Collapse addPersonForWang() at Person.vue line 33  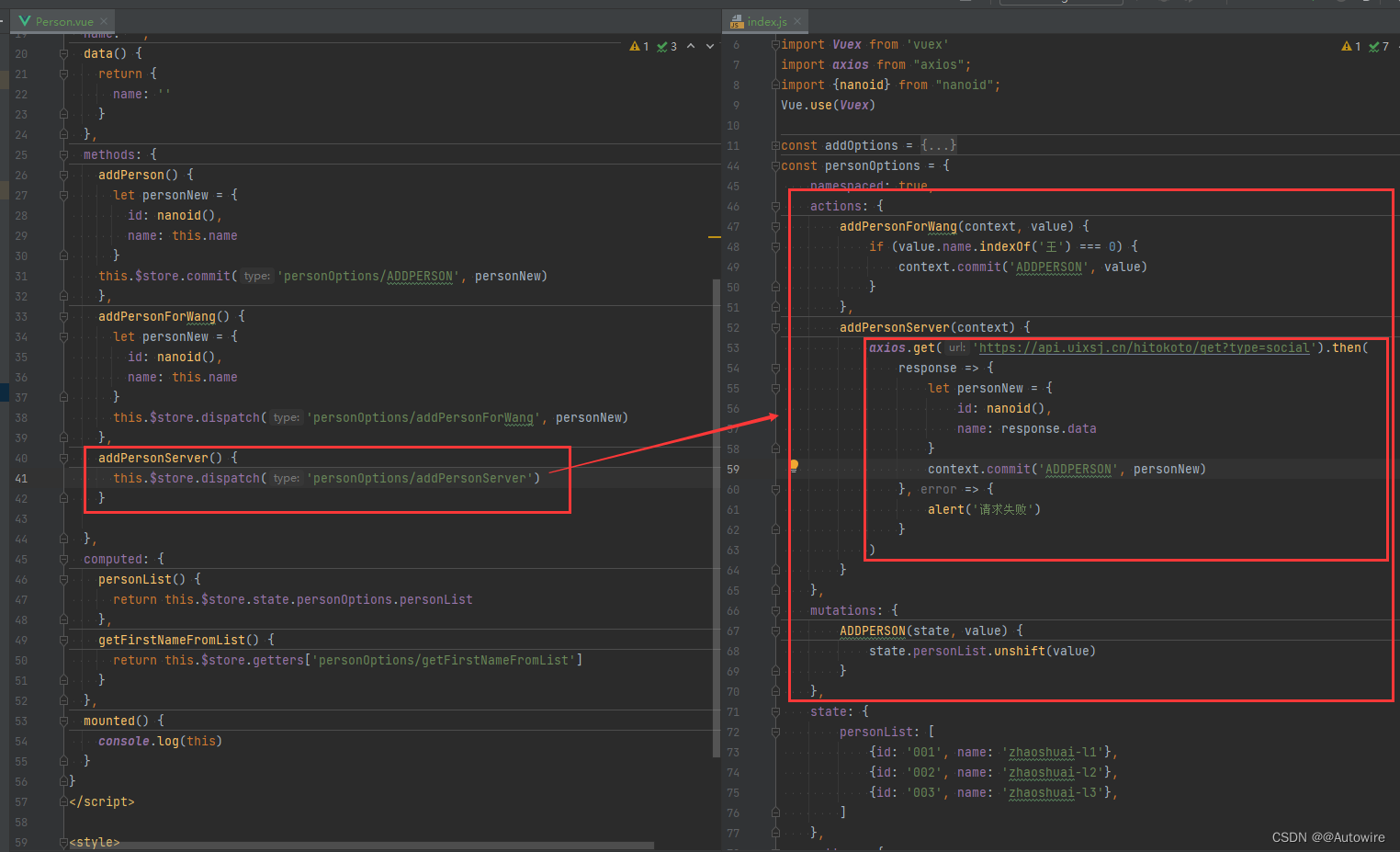63,316
